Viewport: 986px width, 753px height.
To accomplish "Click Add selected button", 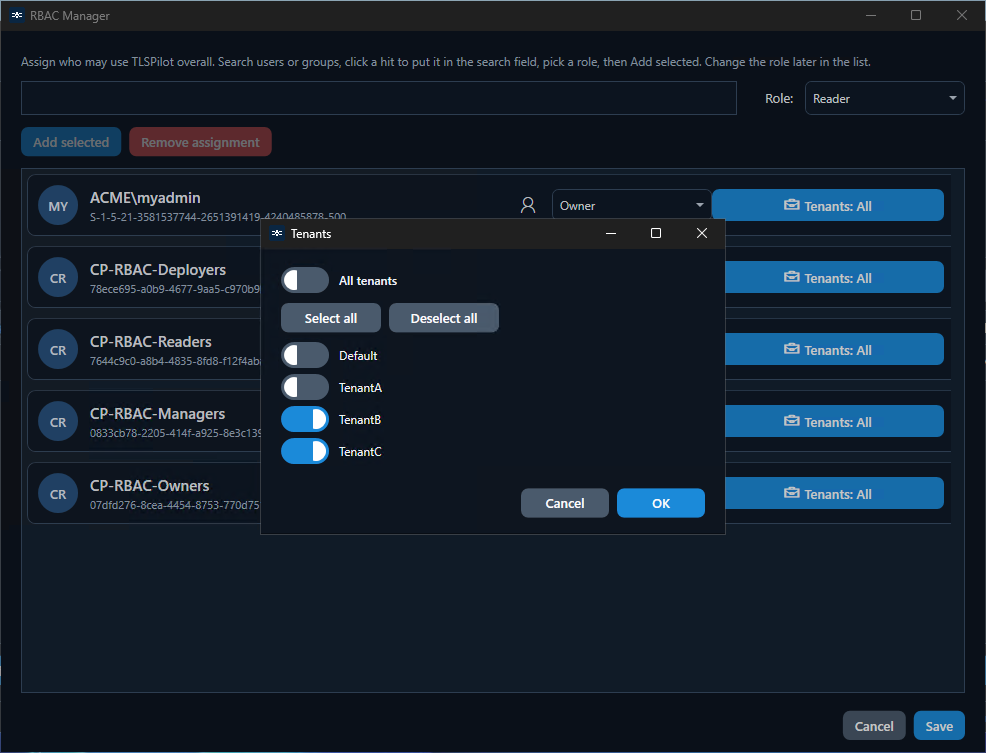I will point(71,142).
